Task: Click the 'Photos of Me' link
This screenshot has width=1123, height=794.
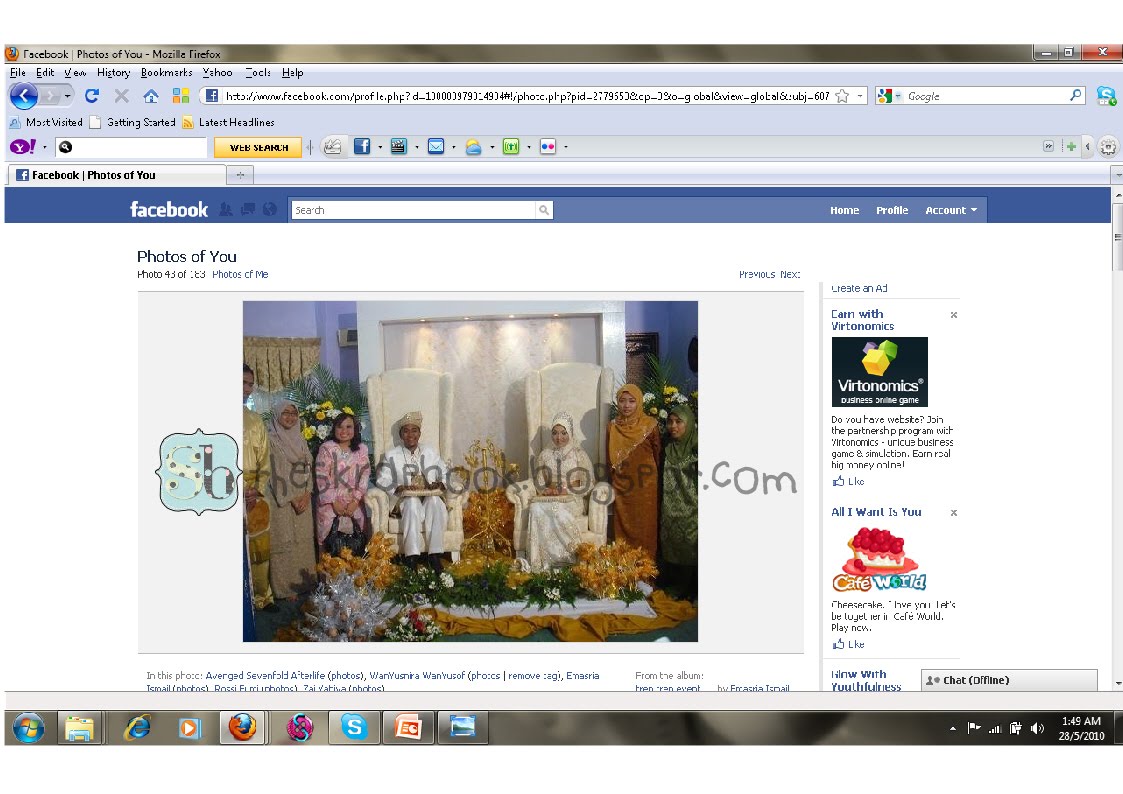Action: (240, 274)
